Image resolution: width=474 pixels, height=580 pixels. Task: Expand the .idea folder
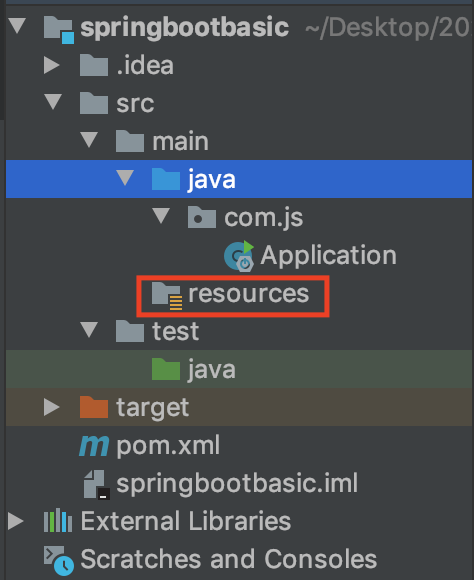[52, 65]
